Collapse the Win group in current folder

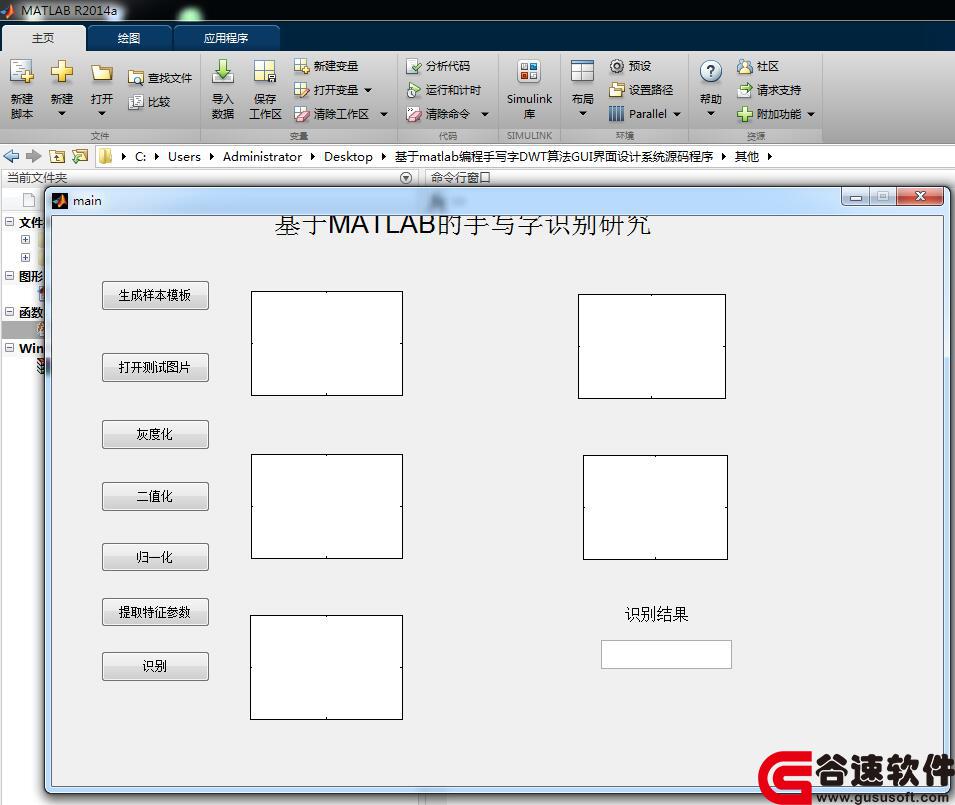[x=10, y=348]
